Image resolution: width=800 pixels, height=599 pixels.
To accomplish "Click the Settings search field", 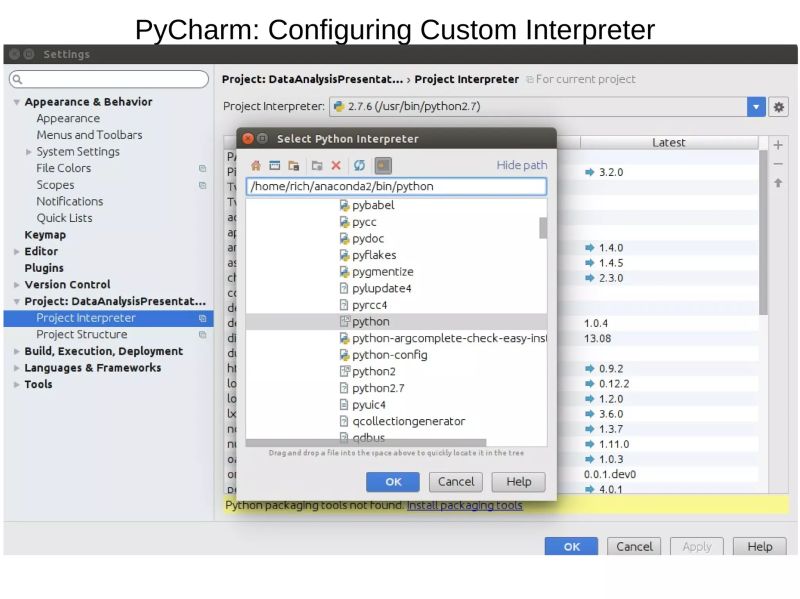I will [107, 78].
